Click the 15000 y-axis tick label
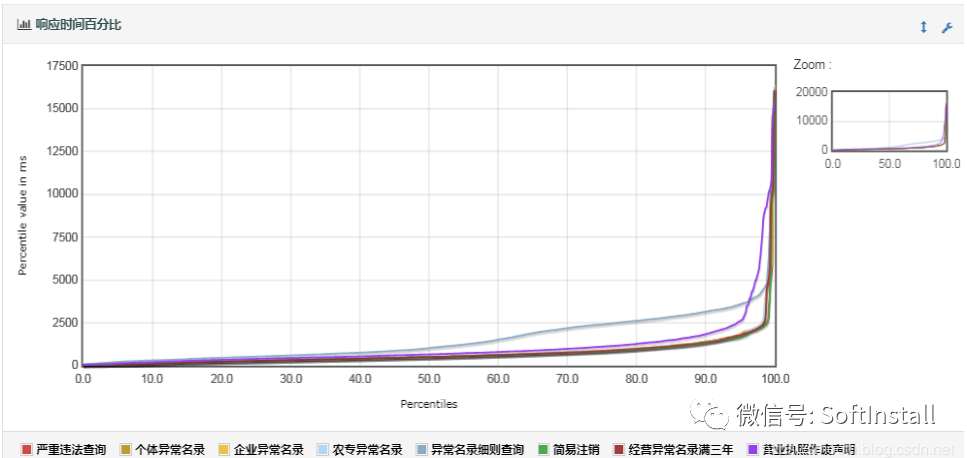The image size is (967, 458). pos(63,108)
